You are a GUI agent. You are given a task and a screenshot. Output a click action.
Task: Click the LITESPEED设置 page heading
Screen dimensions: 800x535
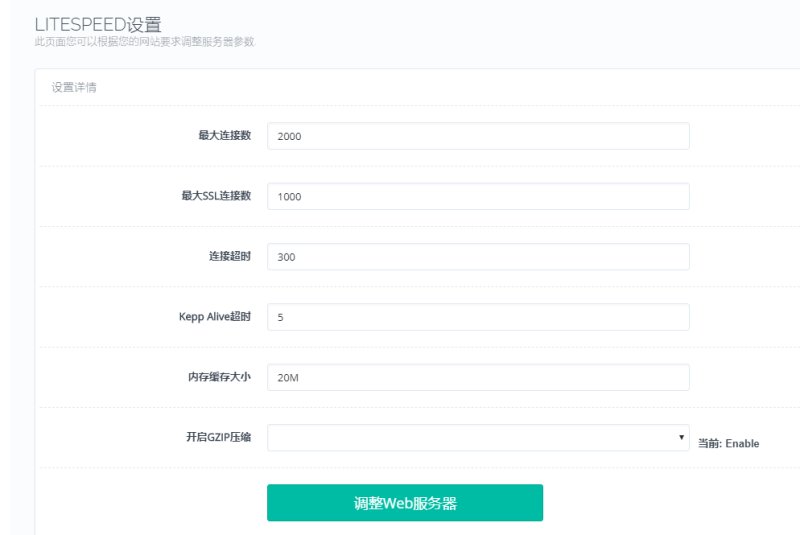pos(98,24)
